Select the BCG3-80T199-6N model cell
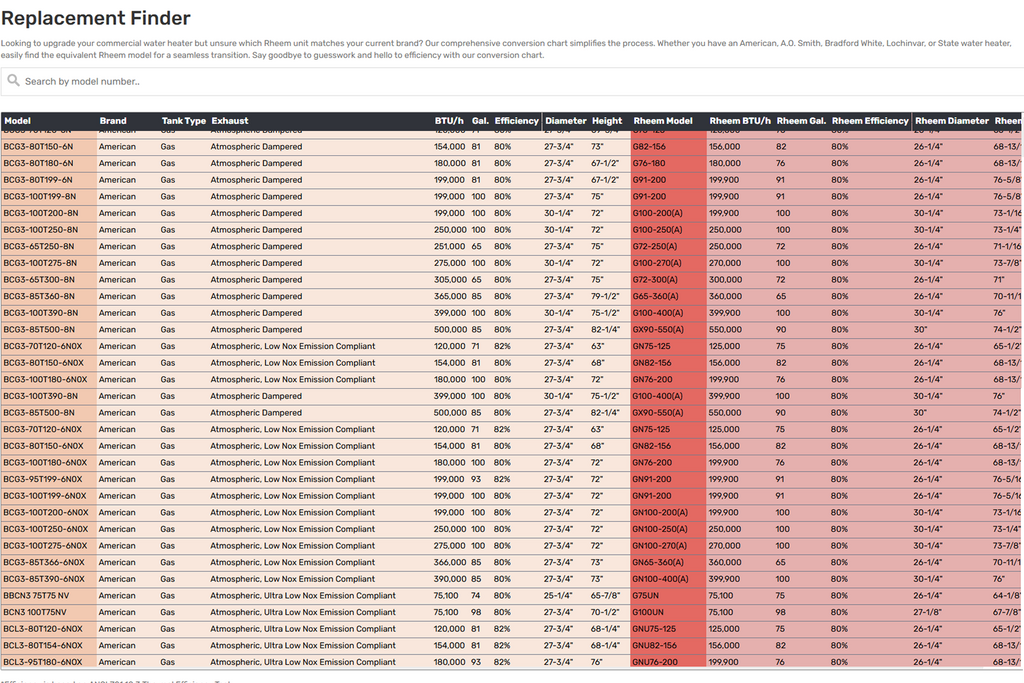Screen dimensions: 1024x683 [38, 180]
